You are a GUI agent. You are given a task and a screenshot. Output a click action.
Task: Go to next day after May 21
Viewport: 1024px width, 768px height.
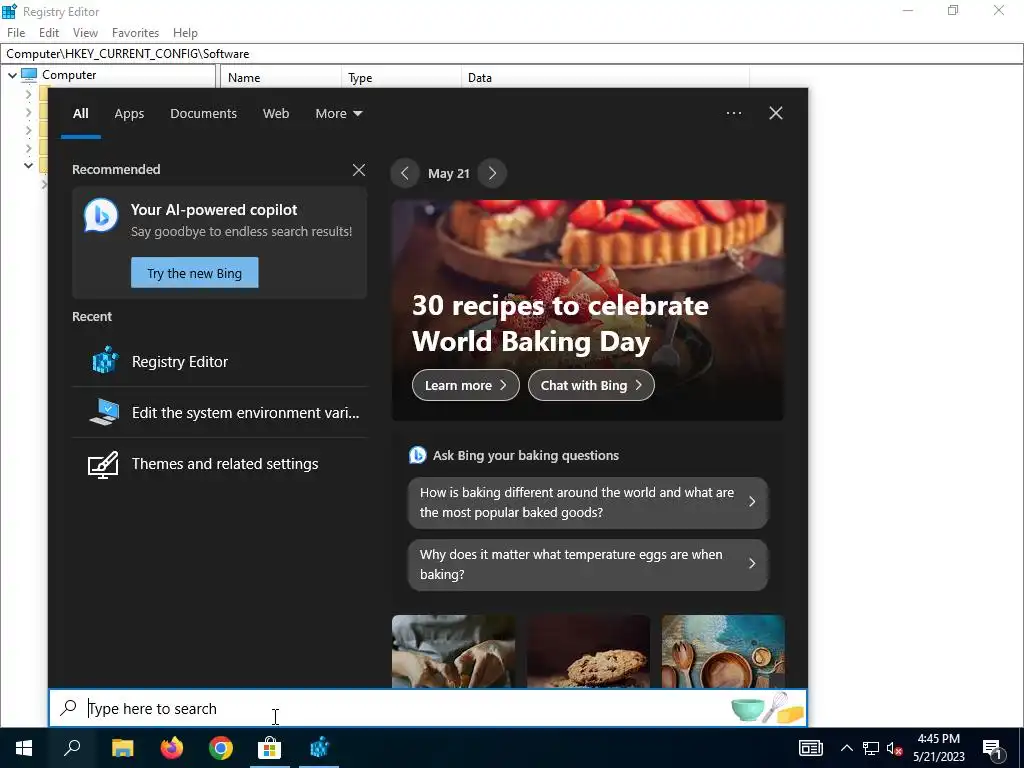(492, 173)
